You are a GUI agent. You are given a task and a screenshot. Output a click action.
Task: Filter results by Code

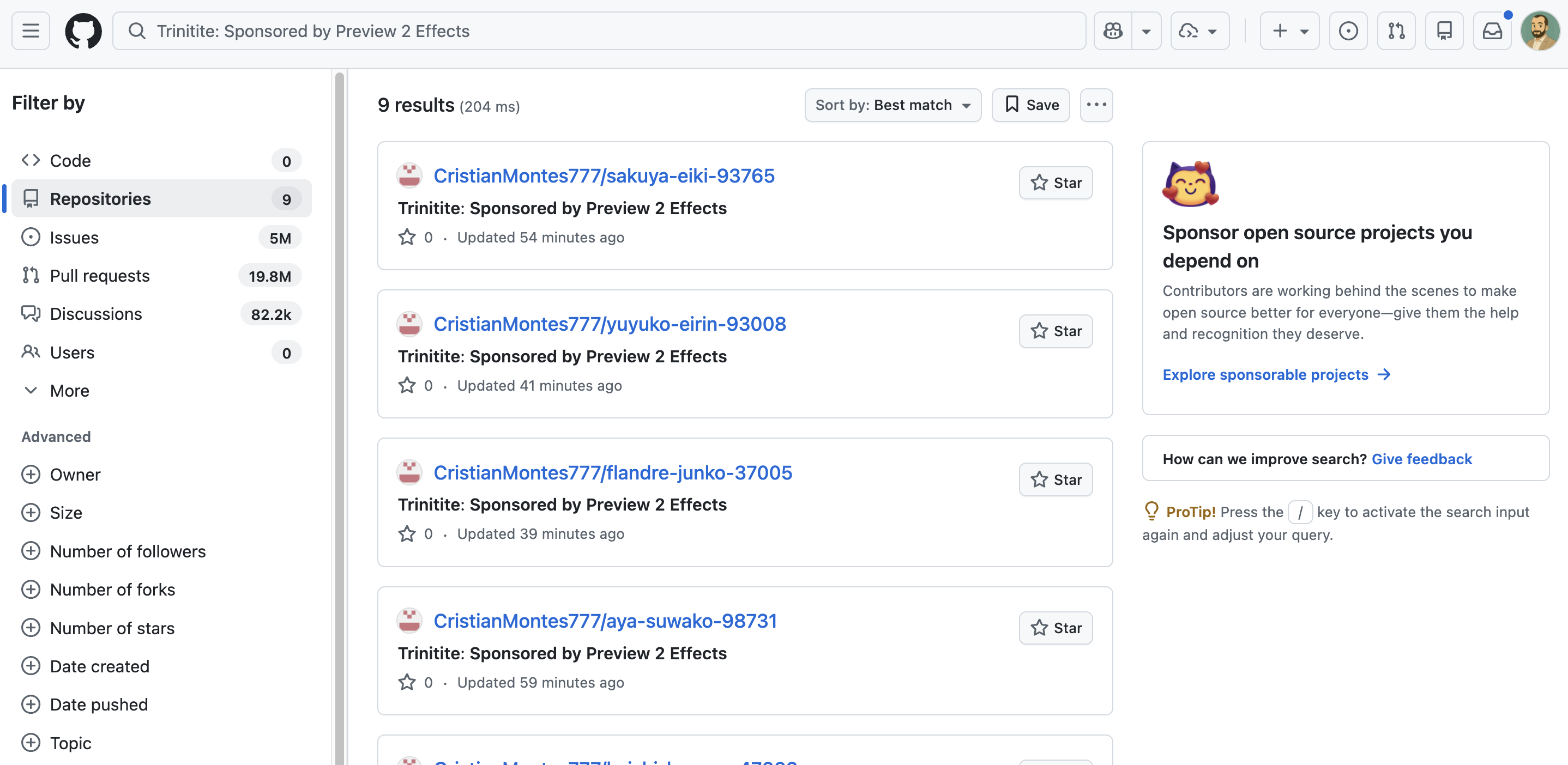click(161, 161)
